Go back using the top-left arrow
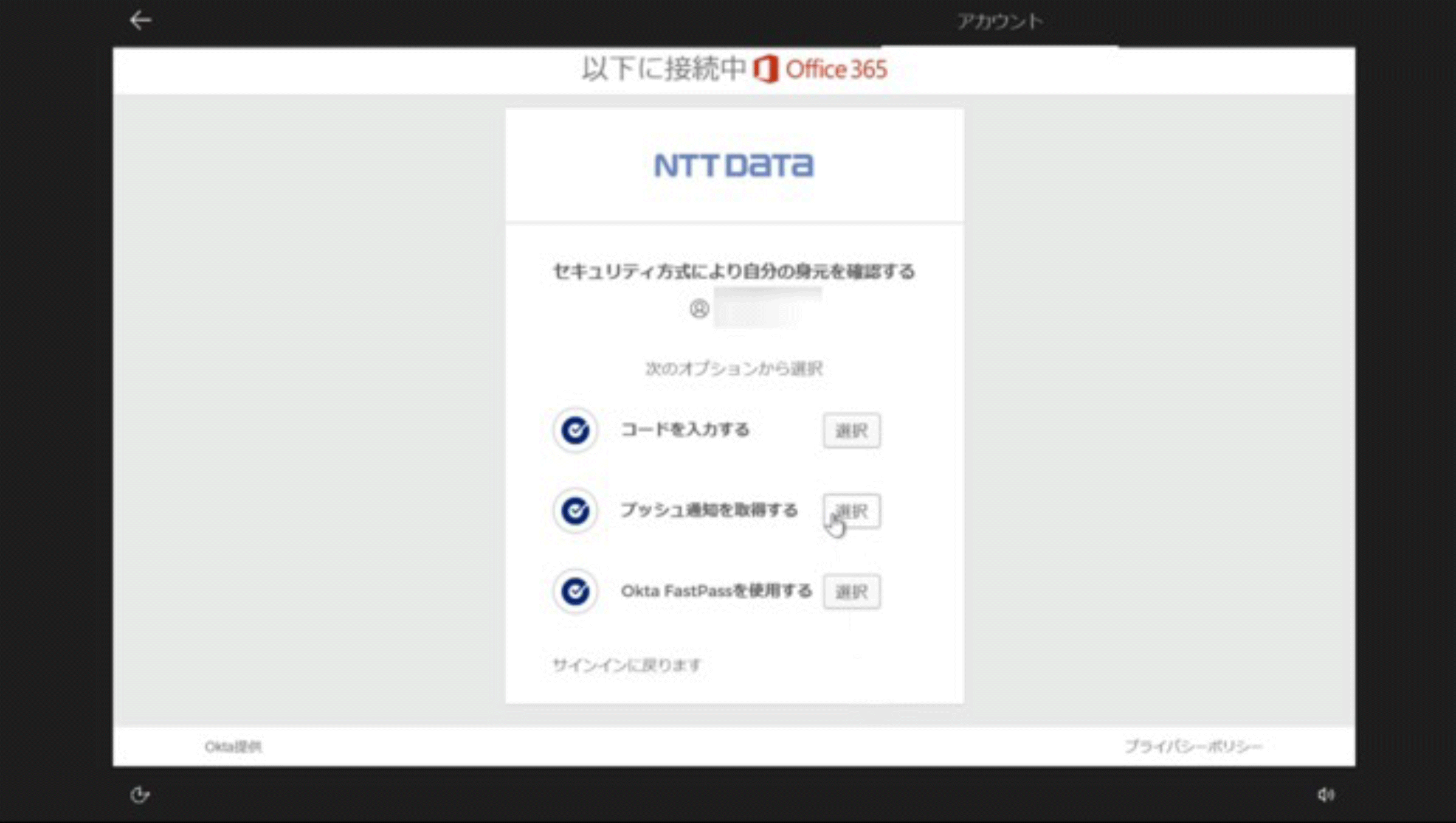This screenshot has height=823, width=1456. (140, 20)
